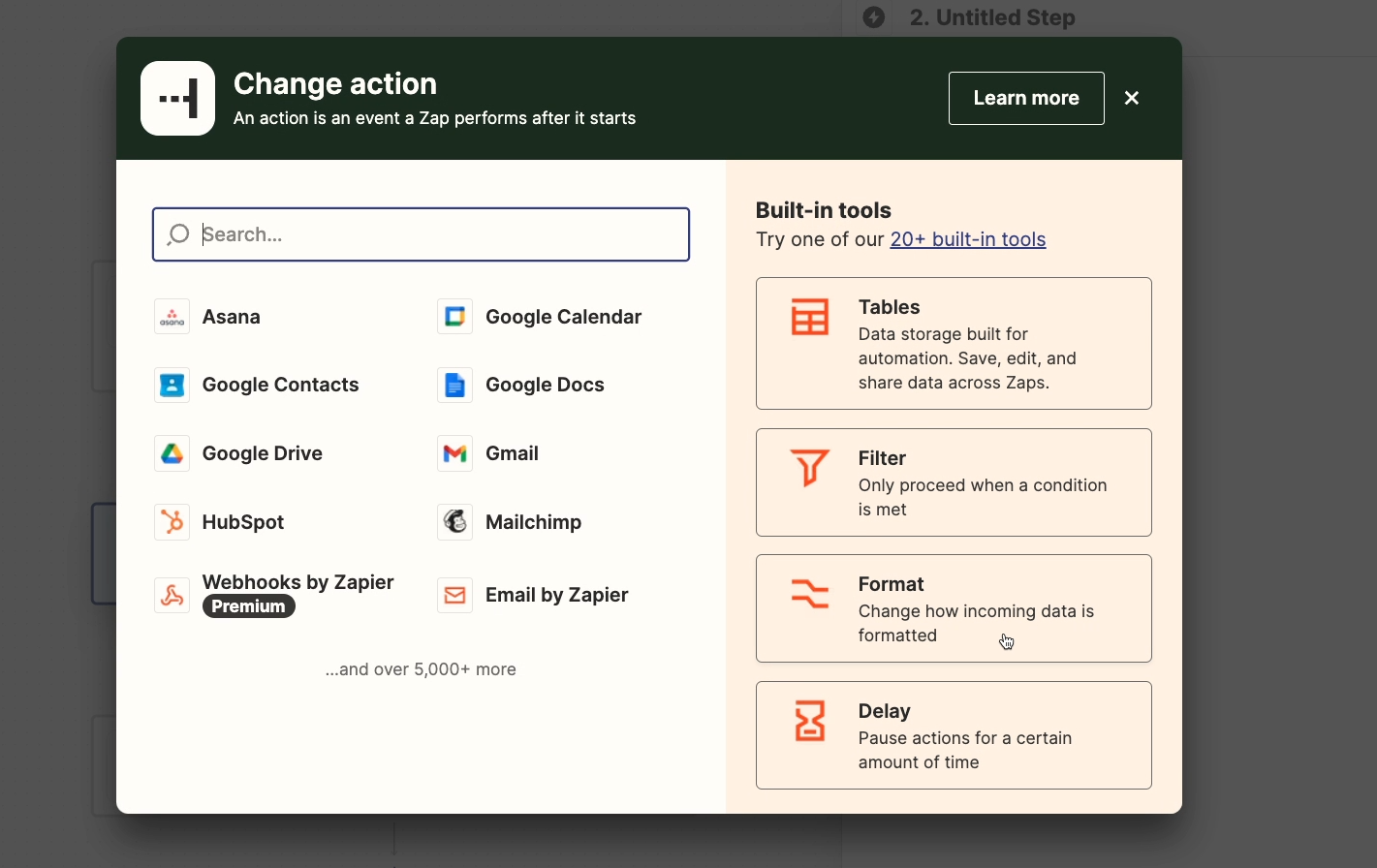This screenshot has height=868, width=1377.
Task: Click the Premium badge under Webhooks
Action: (249, 606)
